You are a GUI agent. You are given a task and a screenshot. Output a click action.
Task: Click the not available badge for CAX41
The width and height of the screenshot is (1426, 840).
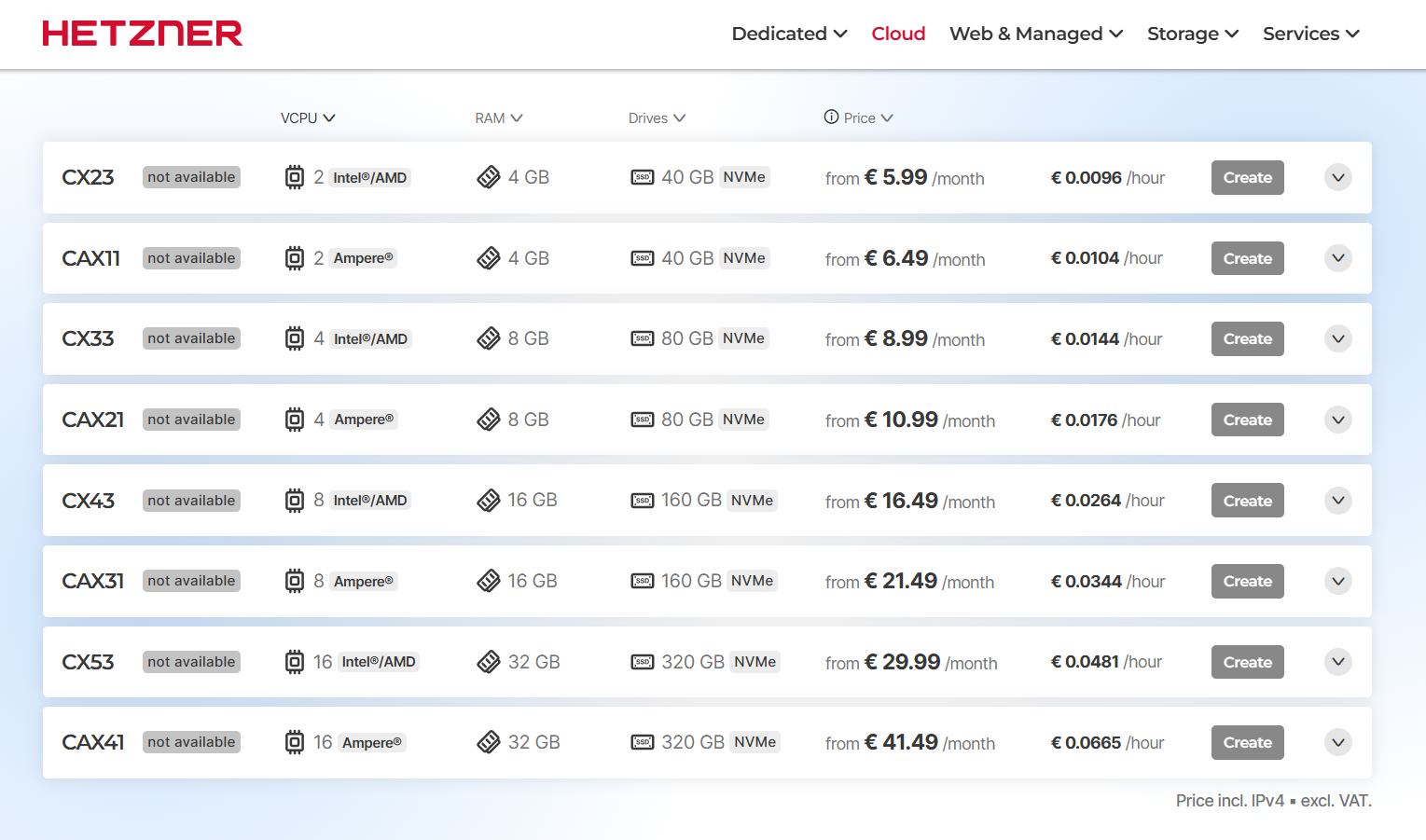[x=191, y=742]
